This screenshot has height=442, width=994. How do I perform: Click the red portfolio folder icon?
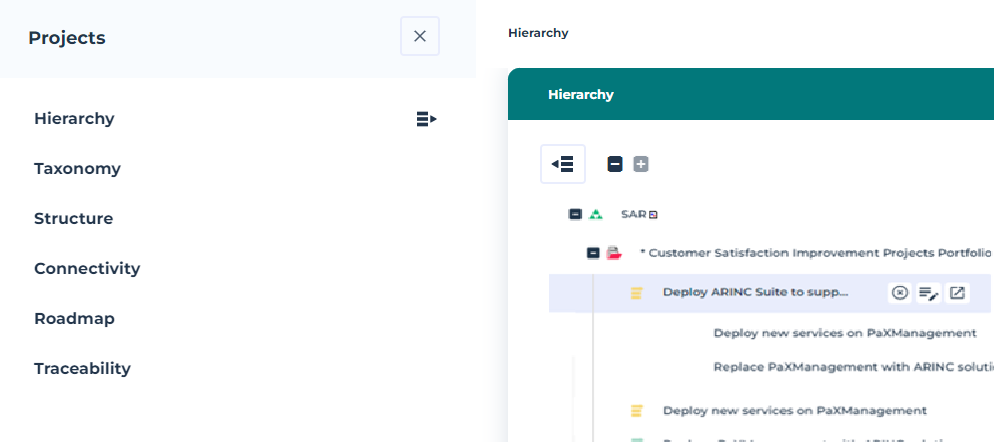614,253
